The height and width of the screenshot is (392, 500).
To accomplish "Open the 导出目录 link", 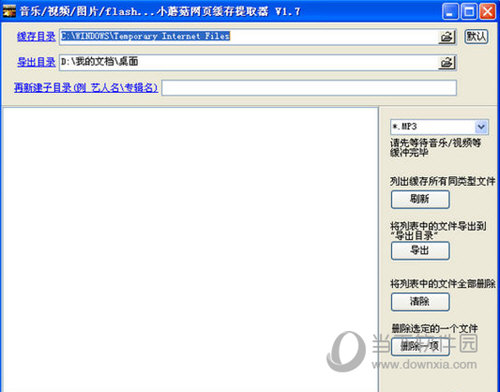I will [x=36, y=62].
